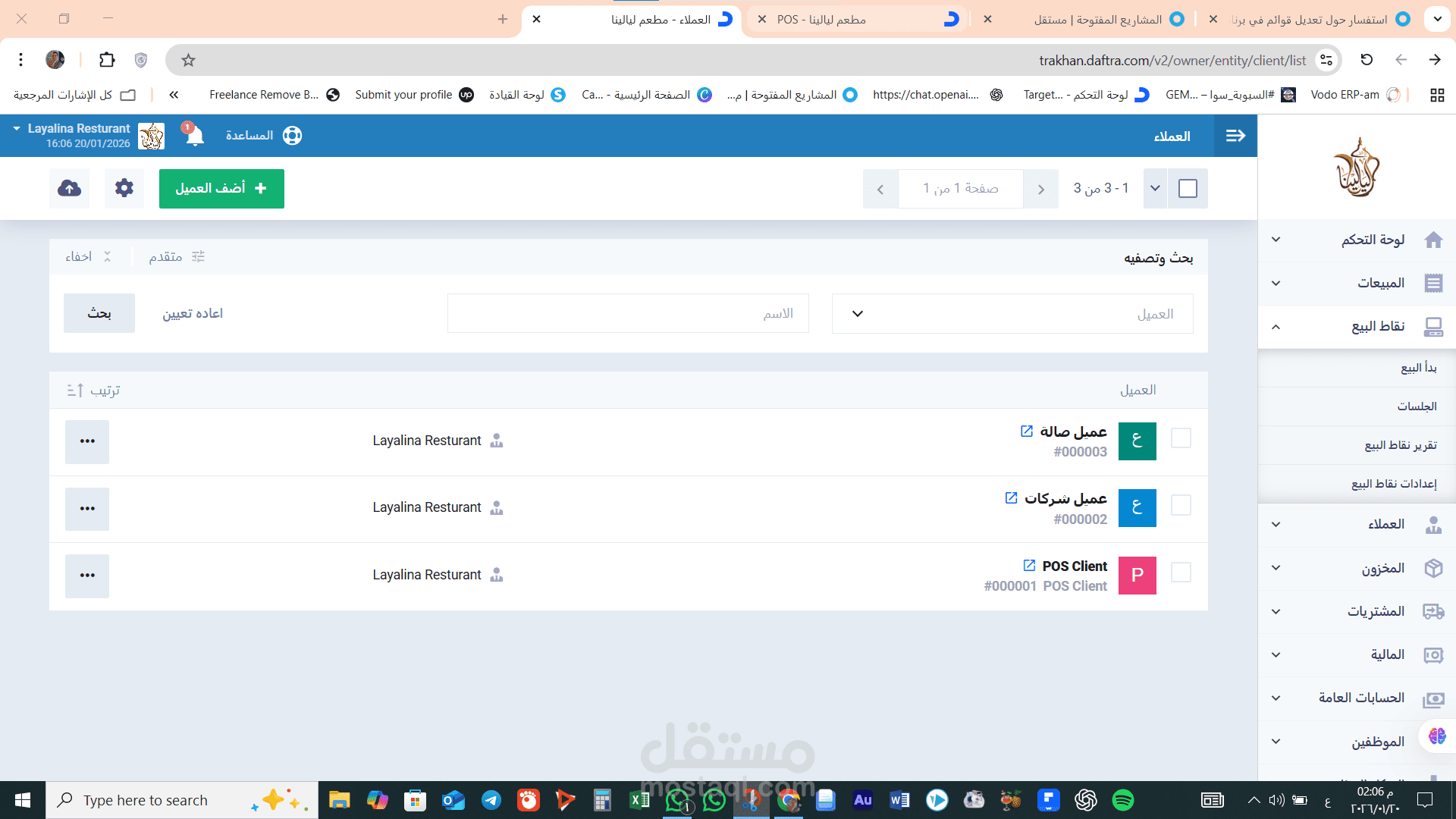Check the عميل صاله row checkbox
Image resolution: width=1456 pixels, height=819 pixels.
point(1181,438)
